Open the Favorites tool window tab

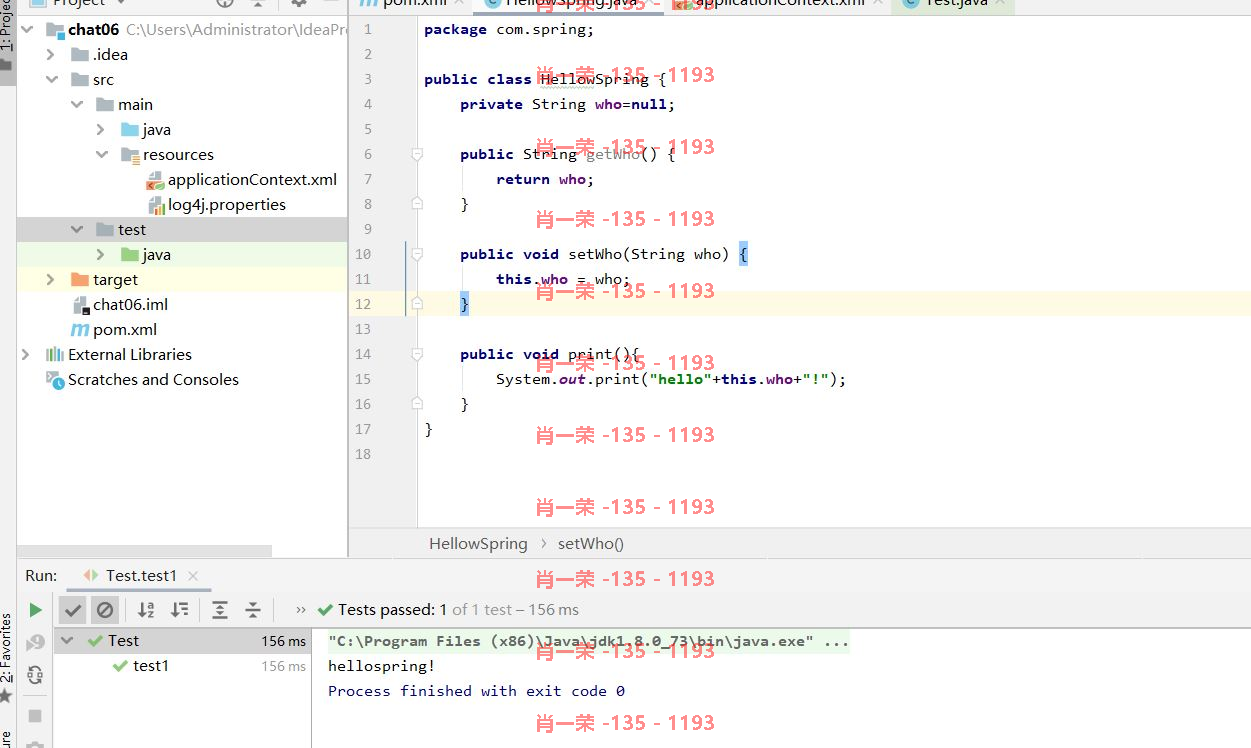7,655
